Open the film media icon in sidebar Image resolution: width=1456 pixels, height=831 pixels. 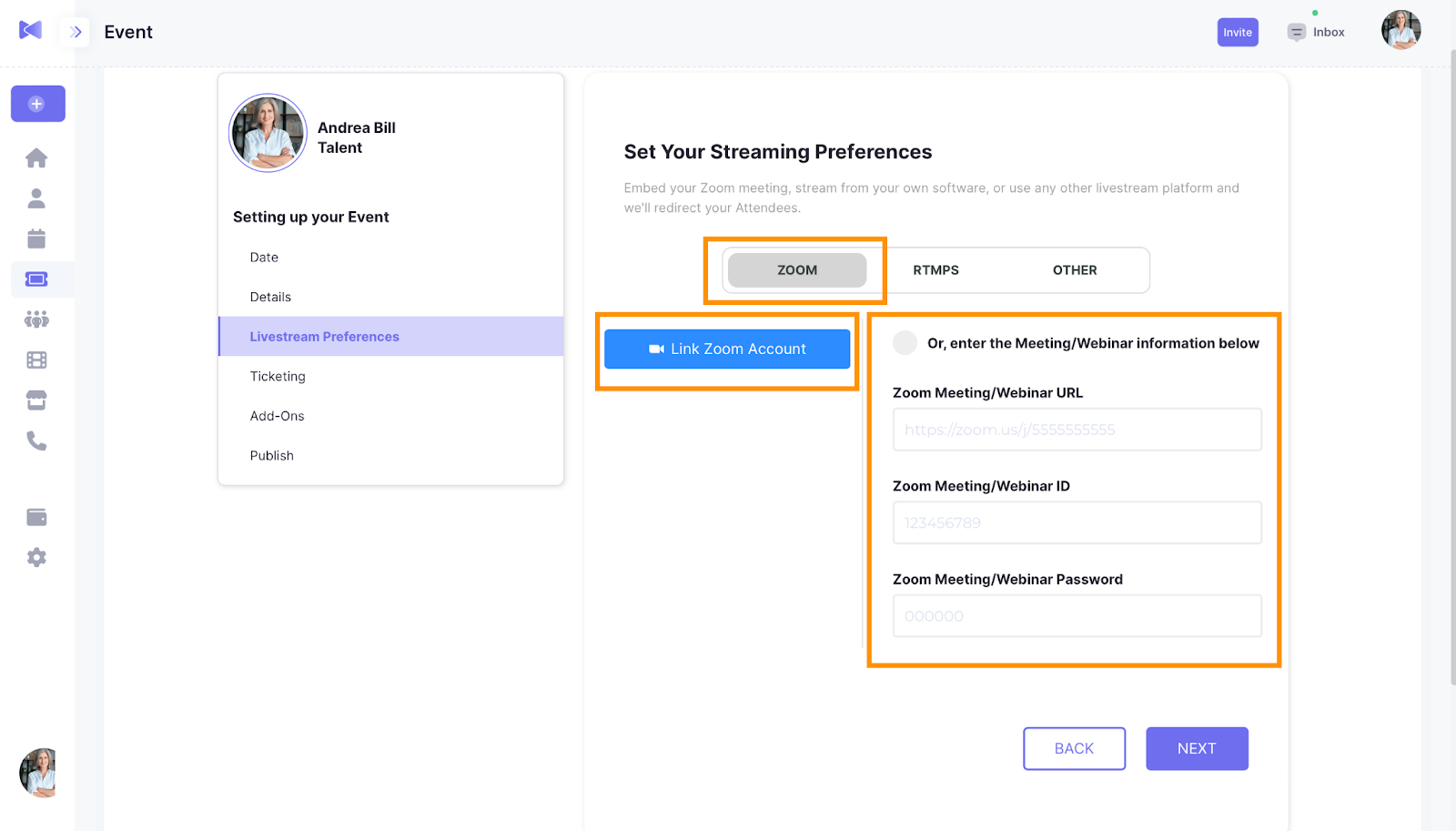pos(36,360)
